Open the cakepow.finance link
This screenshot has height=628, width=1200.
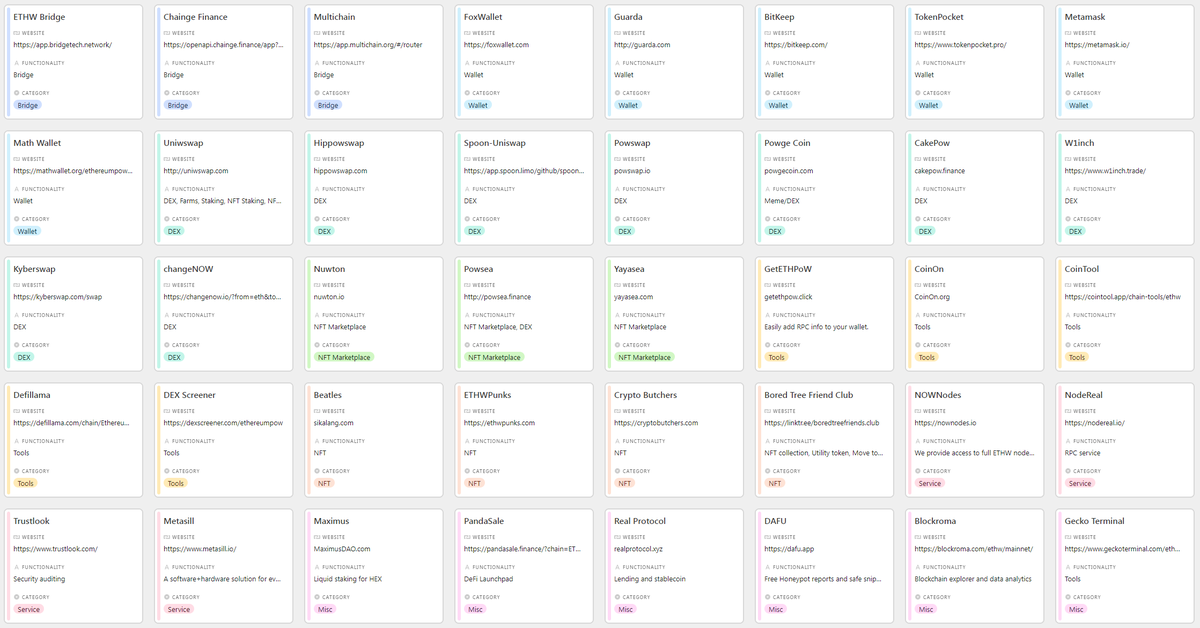(x=939, y=171)
